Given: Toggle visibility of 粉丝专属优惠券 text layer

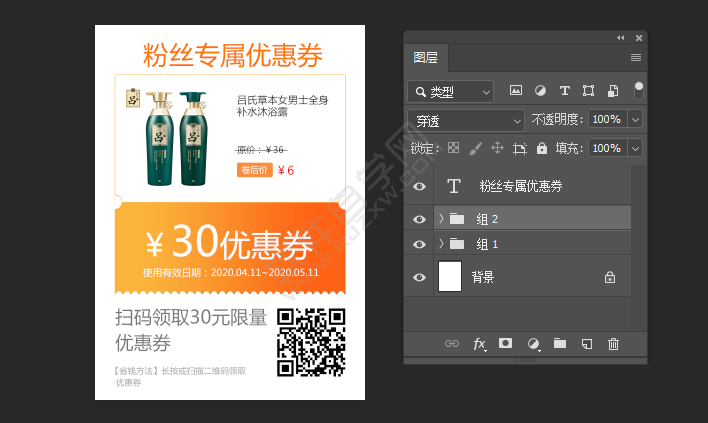Looking at the screenshot, I should pos(419,187).
